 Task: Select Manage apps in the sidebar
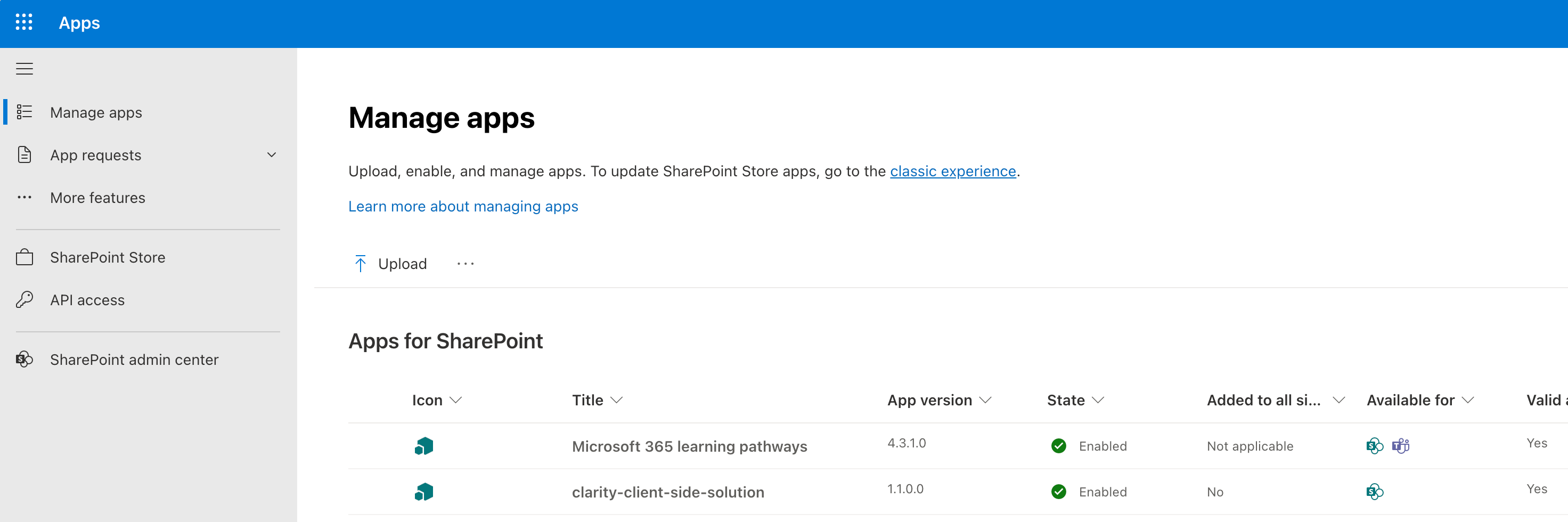[x=96, y=112]
